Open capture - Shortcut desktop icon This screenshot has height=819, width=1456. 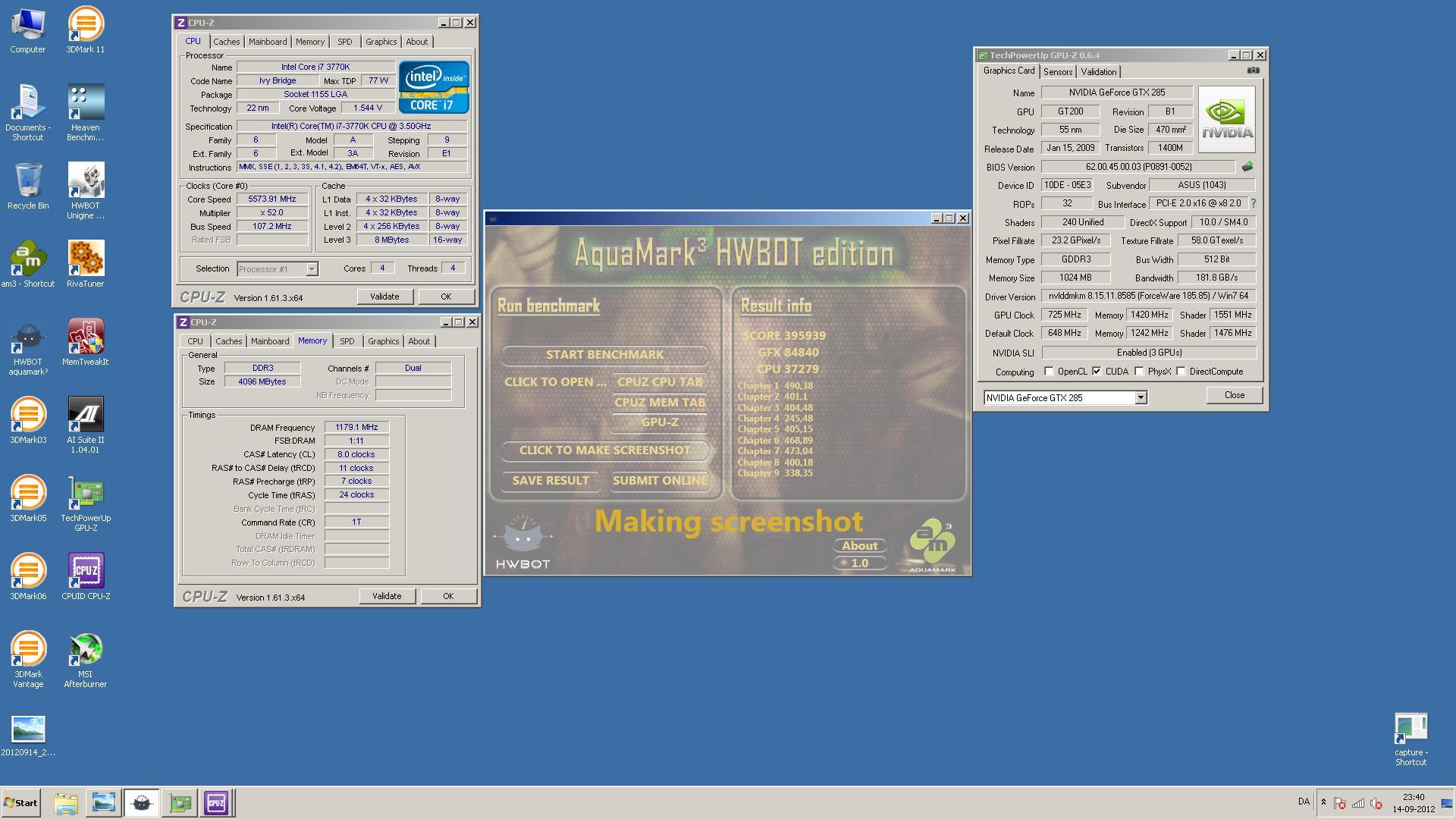1410,739
